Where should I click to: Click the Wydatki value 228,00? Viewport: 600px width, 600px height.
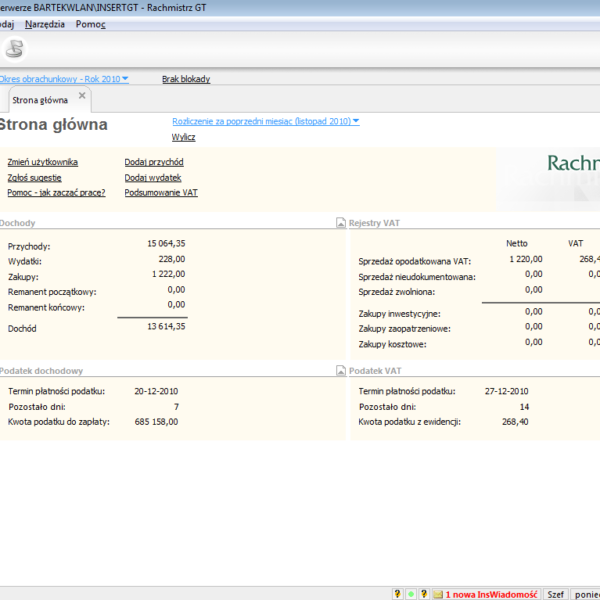[x=172, y=259]
